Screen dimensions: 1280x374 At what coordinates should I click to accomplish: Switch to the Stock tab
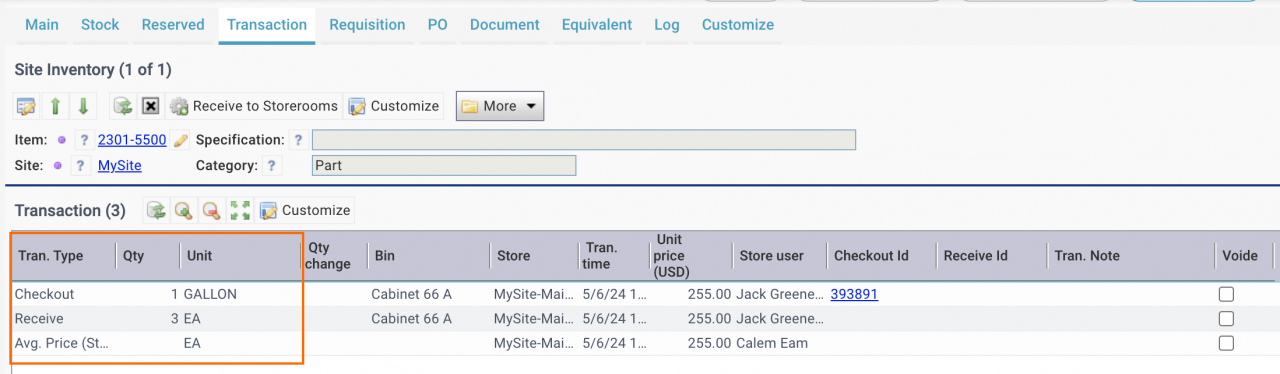pos(100,25)
